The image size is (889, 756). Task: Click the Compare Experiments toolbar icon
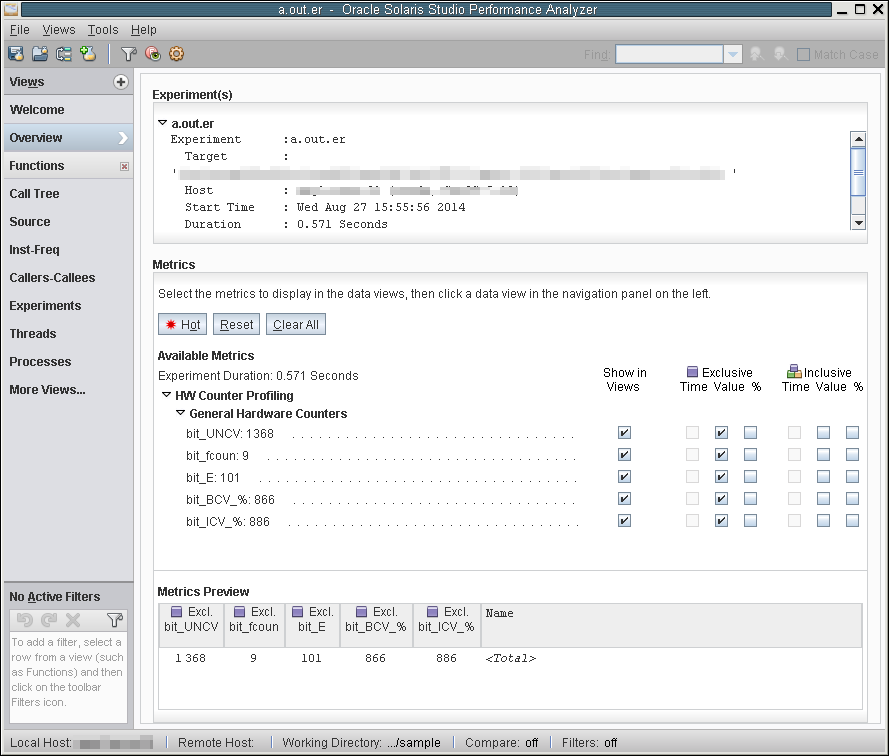tap(64, 54)
